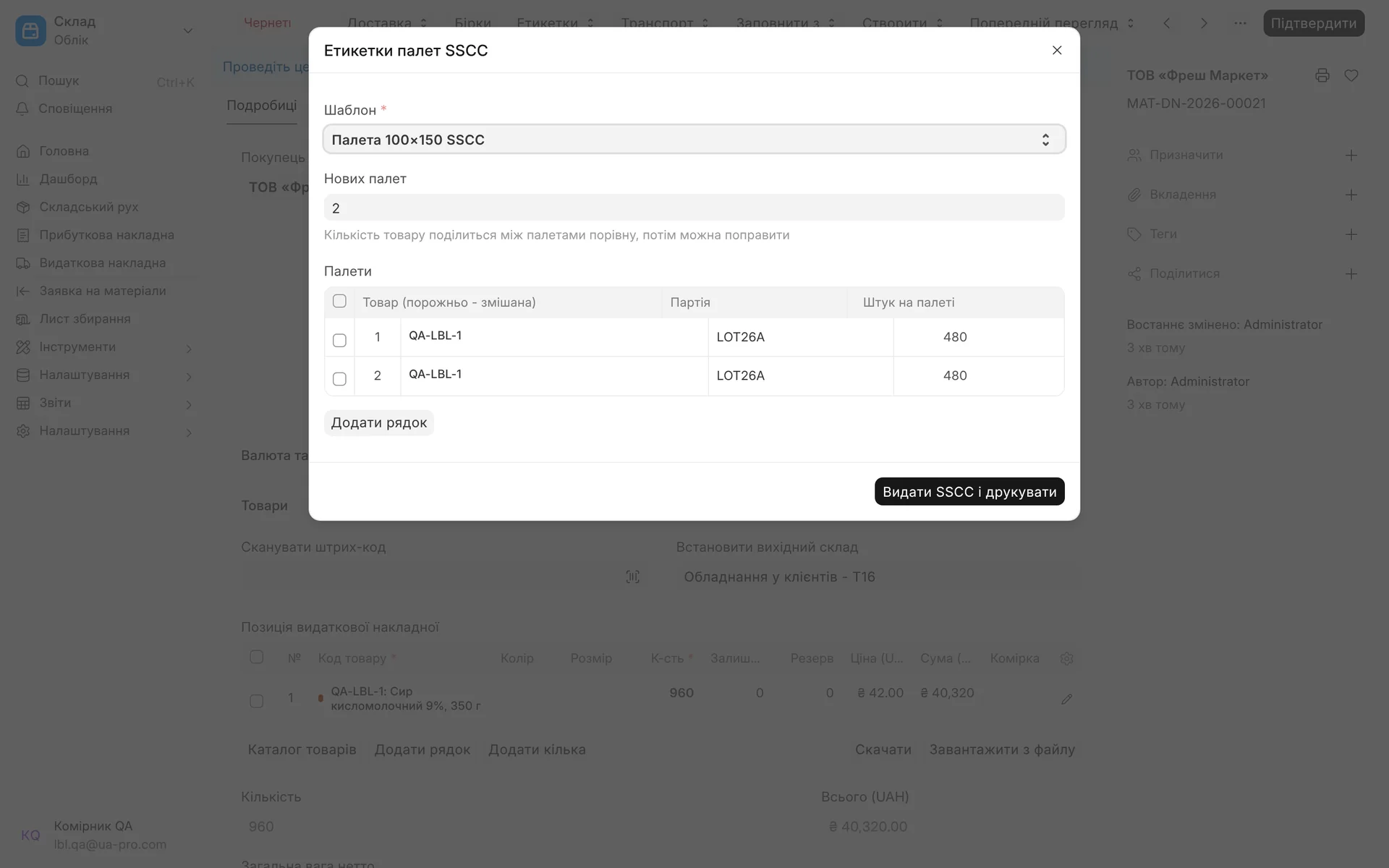Toggle the select-all checkbox in items table

click(256, 657)
